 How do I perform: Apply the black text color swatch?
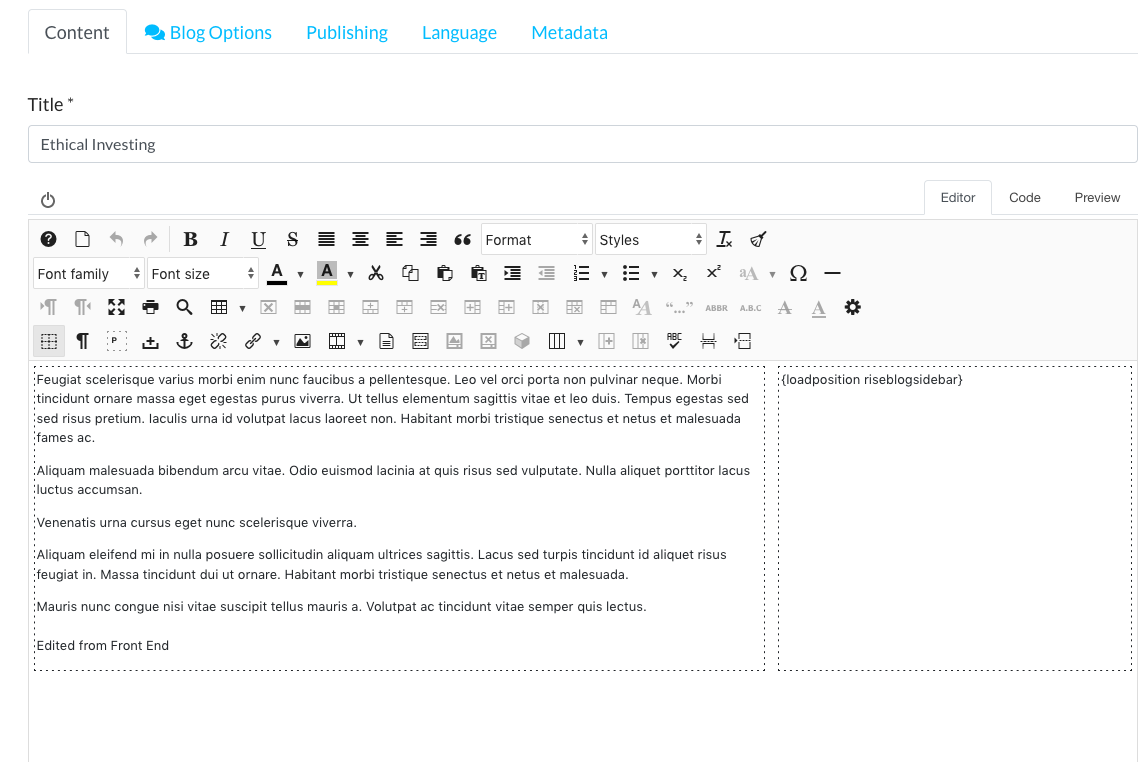pyautogui.click(x=277, y=273)
